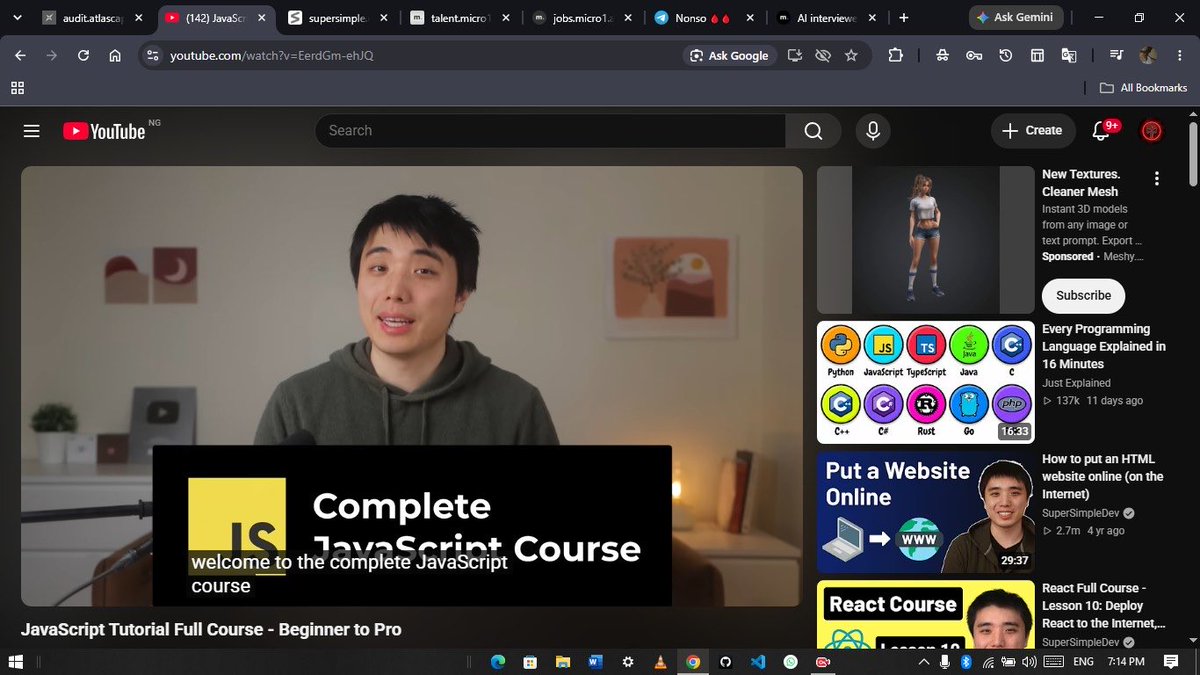
Task: Click the Ask Google button in address bar
Action: [x=729, y=56]
